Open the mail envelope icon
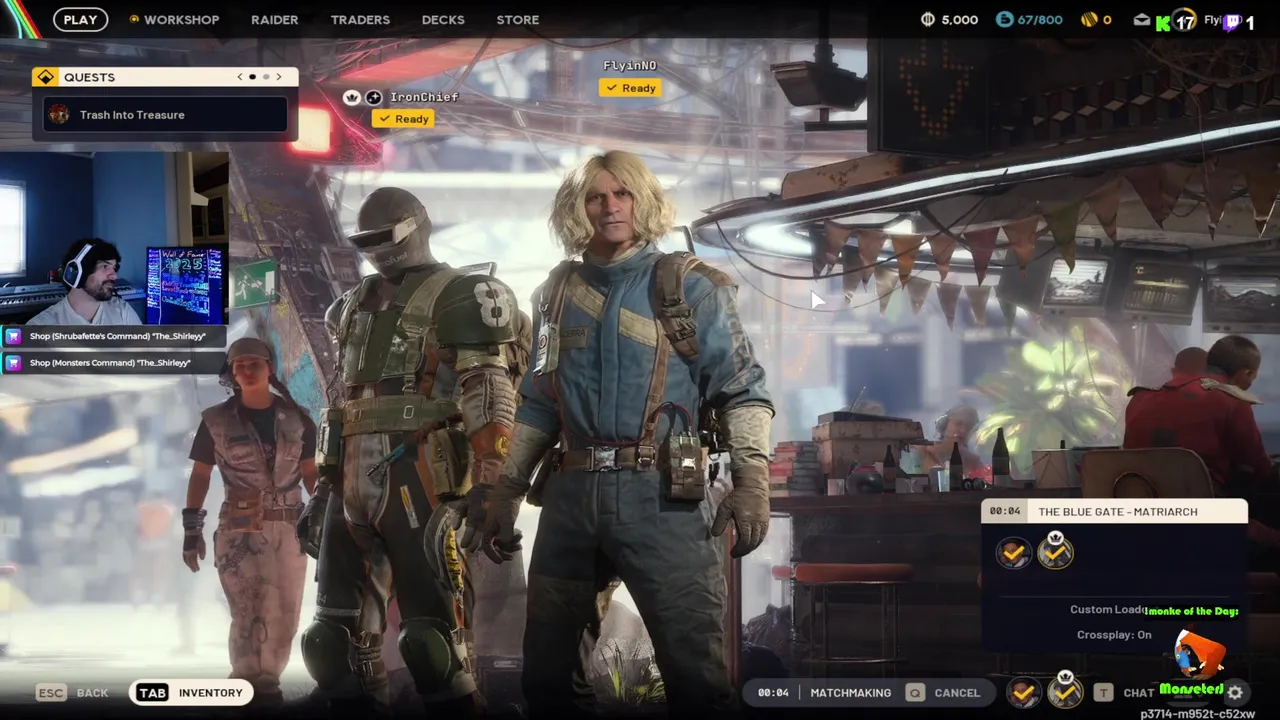The height and width of the screenshot is (720, 1280). (1141, 19)
